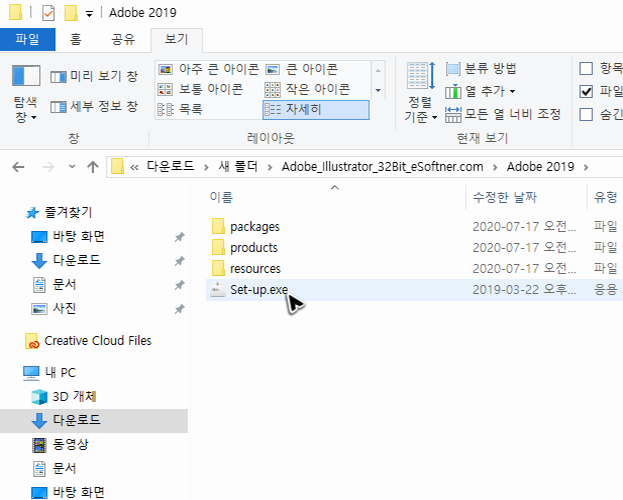Open the 열 추가 add columns dropdown
This screenshot has width=623, height=500.
480,91
